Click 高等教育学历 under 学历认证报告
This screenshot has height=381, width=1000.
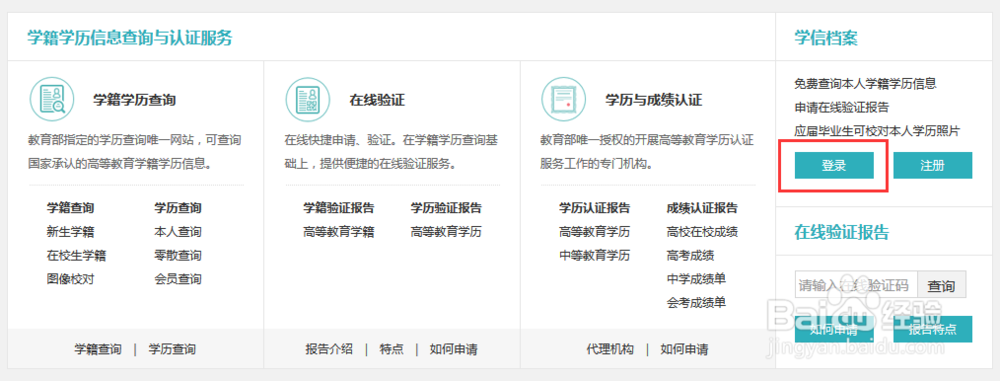coord(594,232)
